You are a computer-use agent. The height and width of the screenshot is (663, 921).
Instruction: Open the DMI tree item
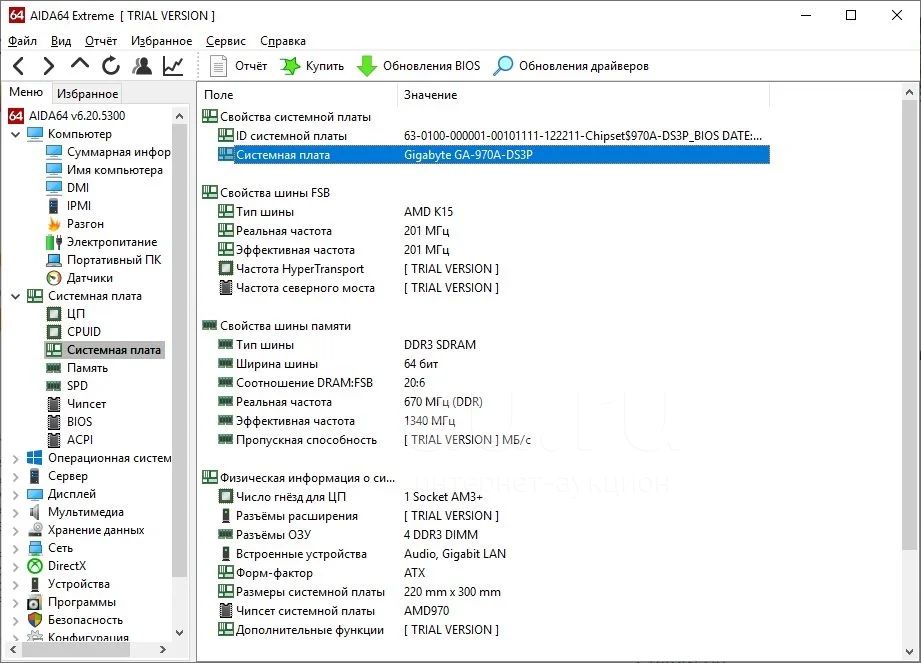point(68,188)
